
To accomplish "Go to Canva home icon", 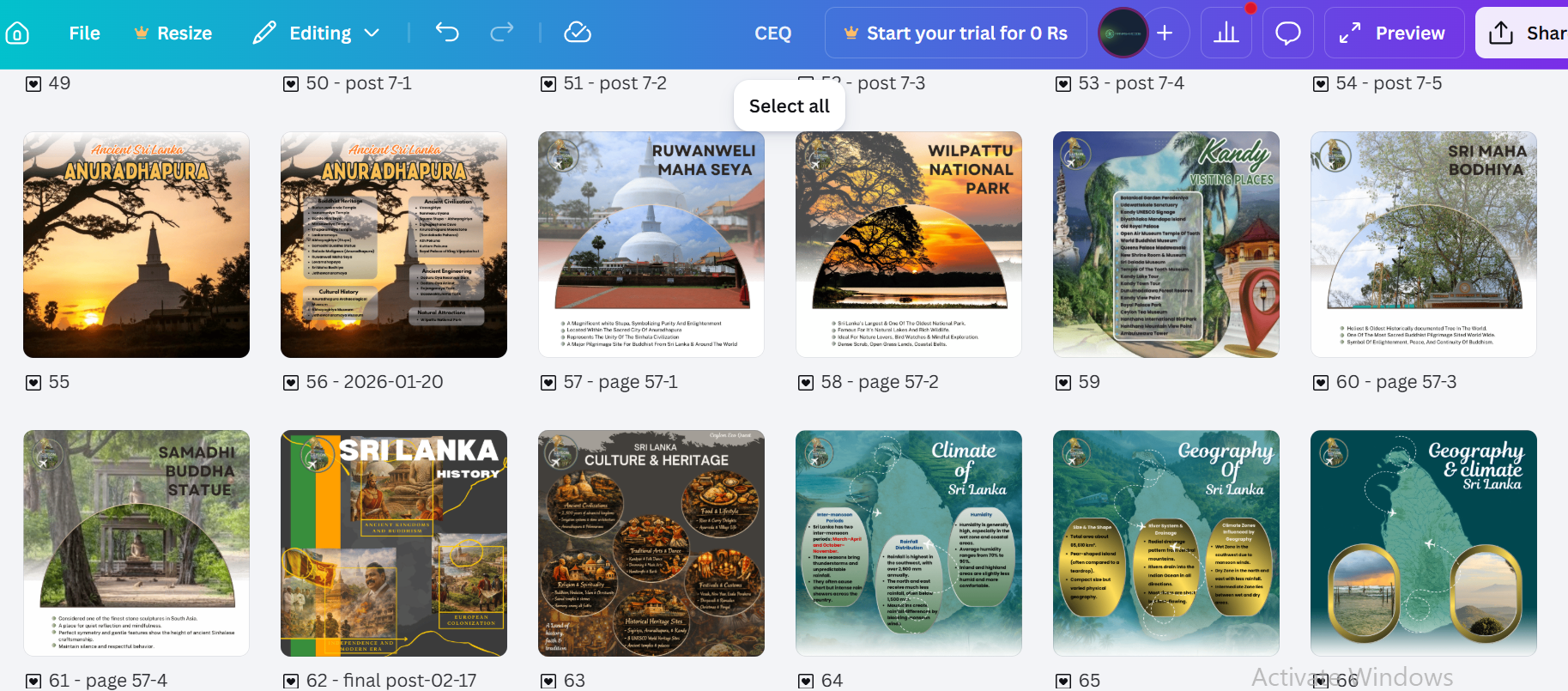I will click(17, 33).
